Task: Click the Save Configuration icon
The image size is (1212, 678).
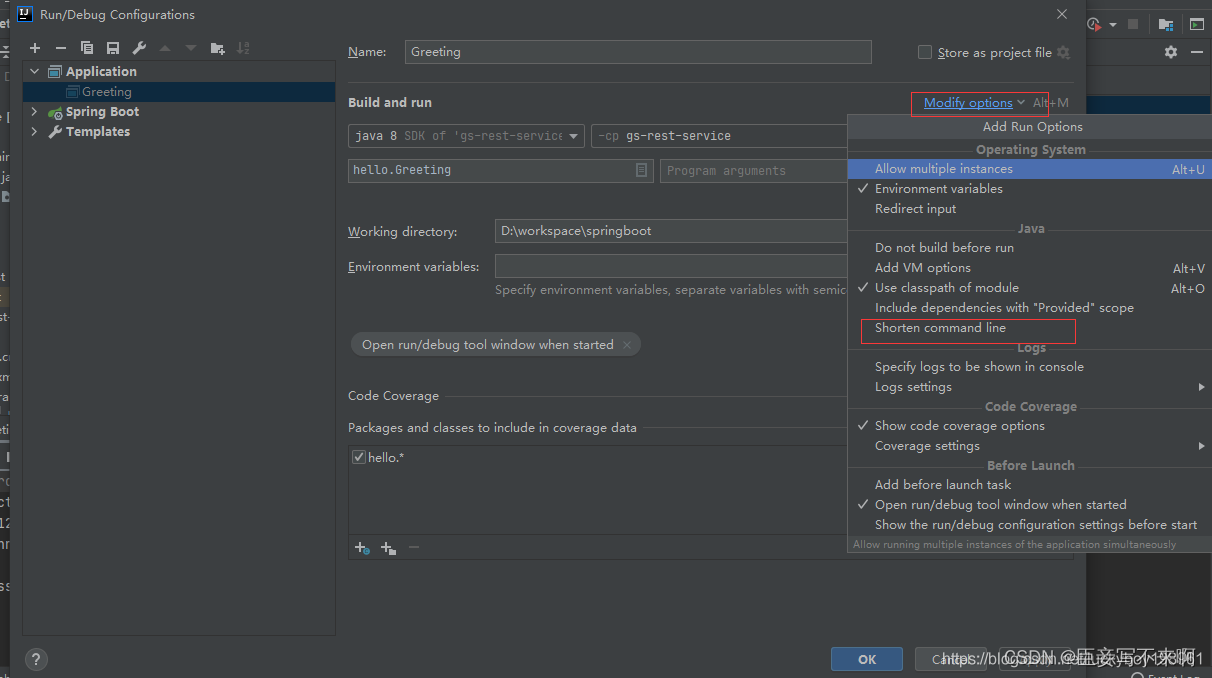Action: click(112, 47)
